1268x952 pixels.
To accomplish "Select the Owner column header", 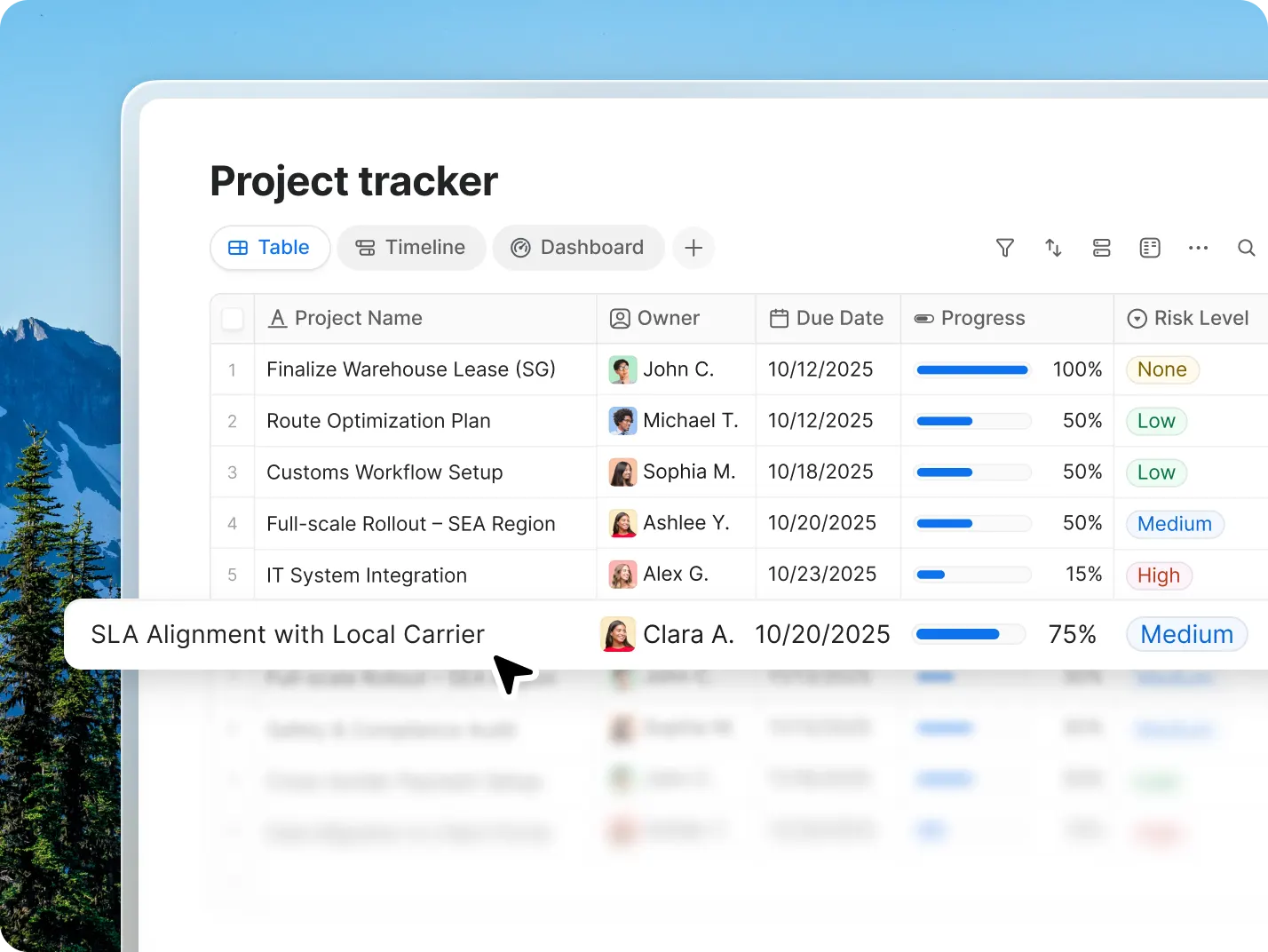I will pyautogui.click(x=676, y=319).
